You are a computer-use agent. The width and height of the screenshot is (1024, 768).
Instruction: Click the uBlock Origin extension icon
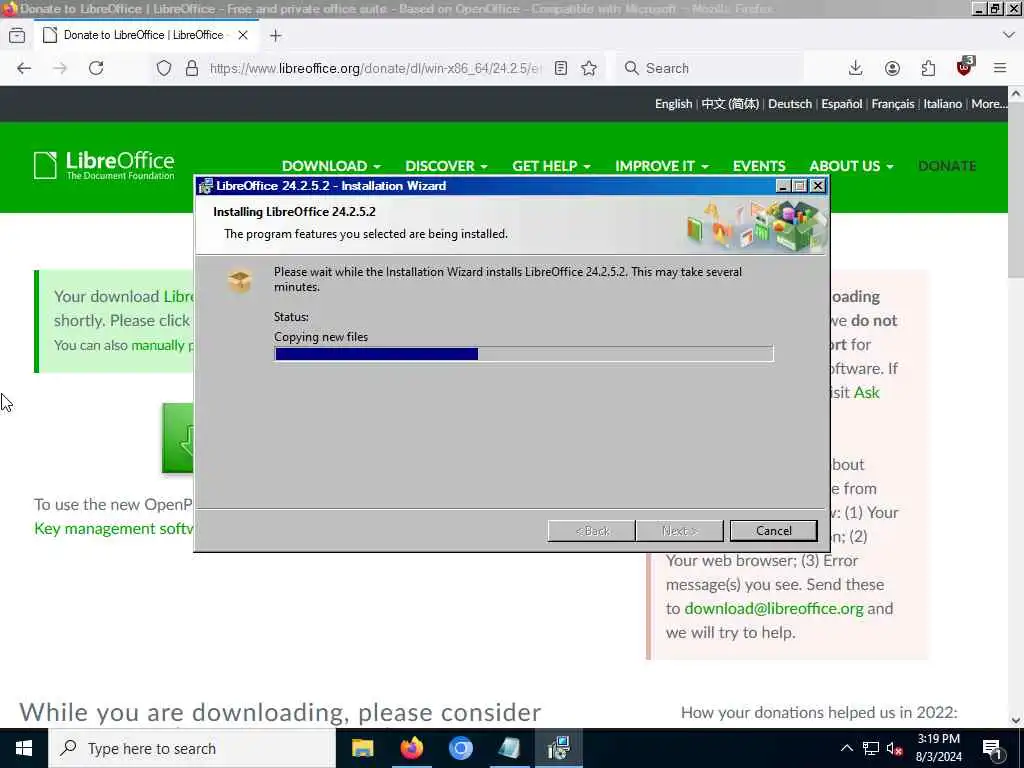pos(965,67)
